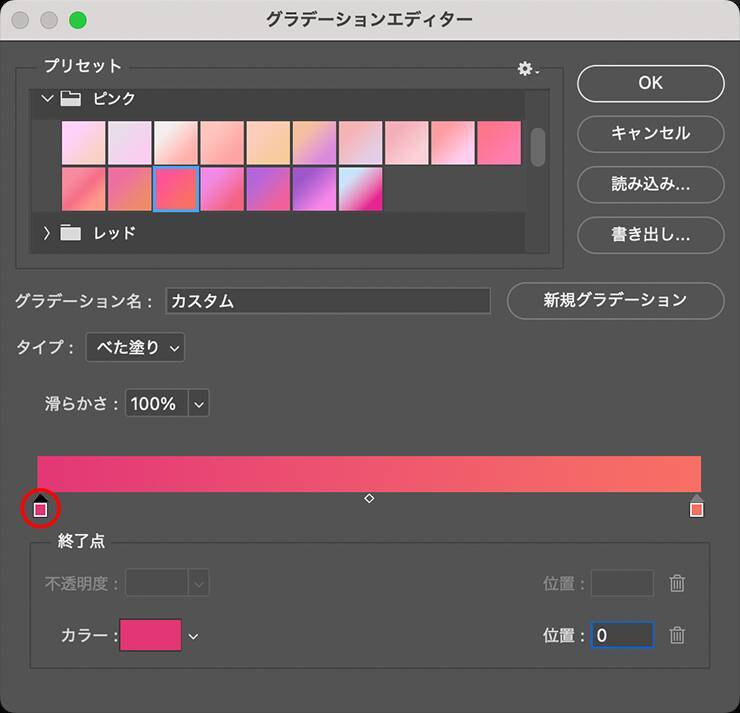Viewport: 740px width, 713px height.
Task: Click the グラデーション名 text field
Action: click(x=328, y=301)
